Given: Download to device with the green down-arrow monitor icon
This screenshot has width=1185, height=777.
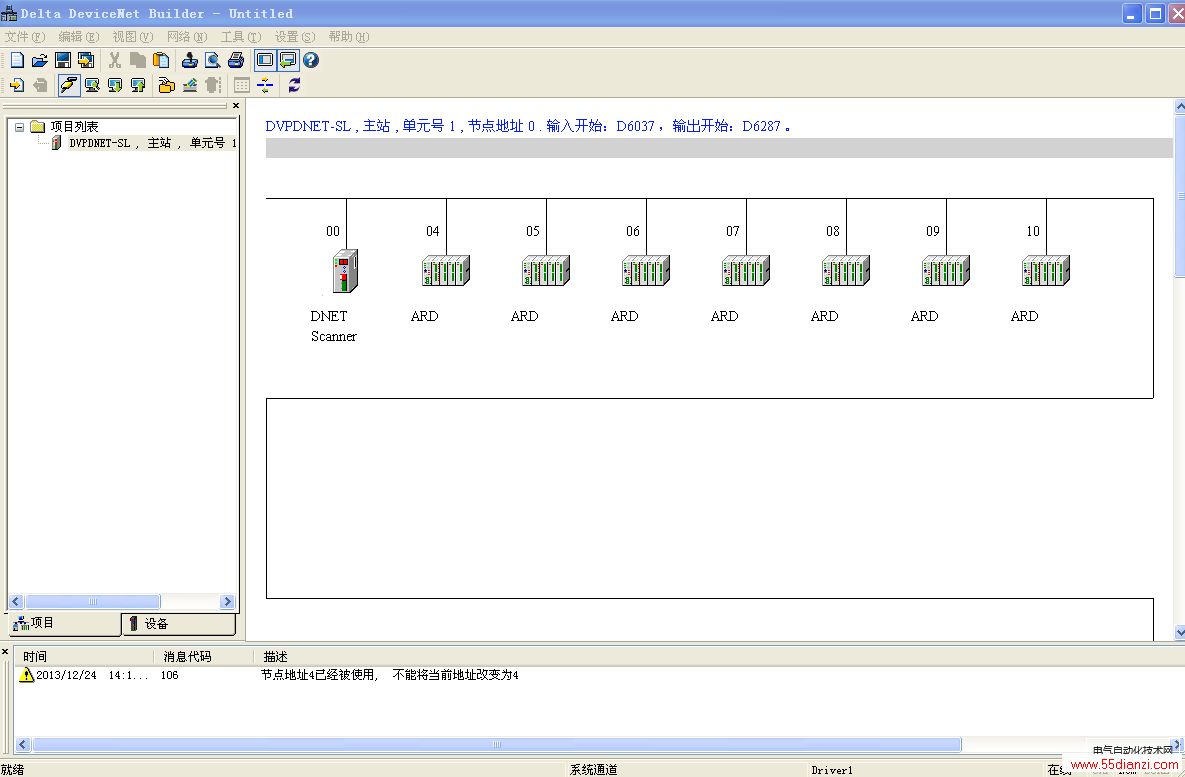Looking at the screenshot, I should (115, 85).
